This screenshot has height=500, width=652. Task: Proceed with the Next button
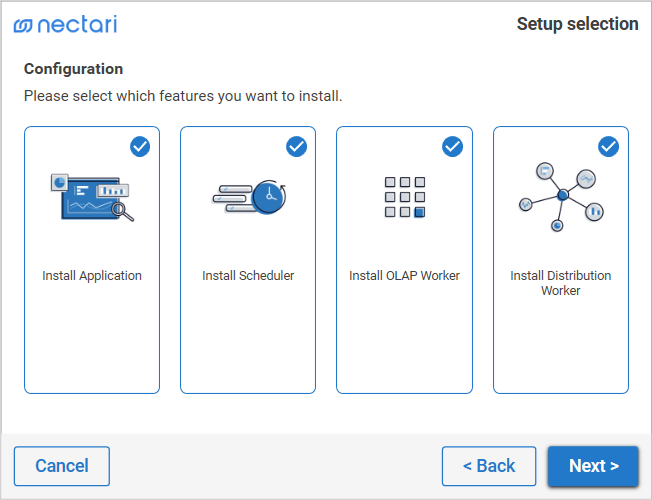(x=593, y=466)
